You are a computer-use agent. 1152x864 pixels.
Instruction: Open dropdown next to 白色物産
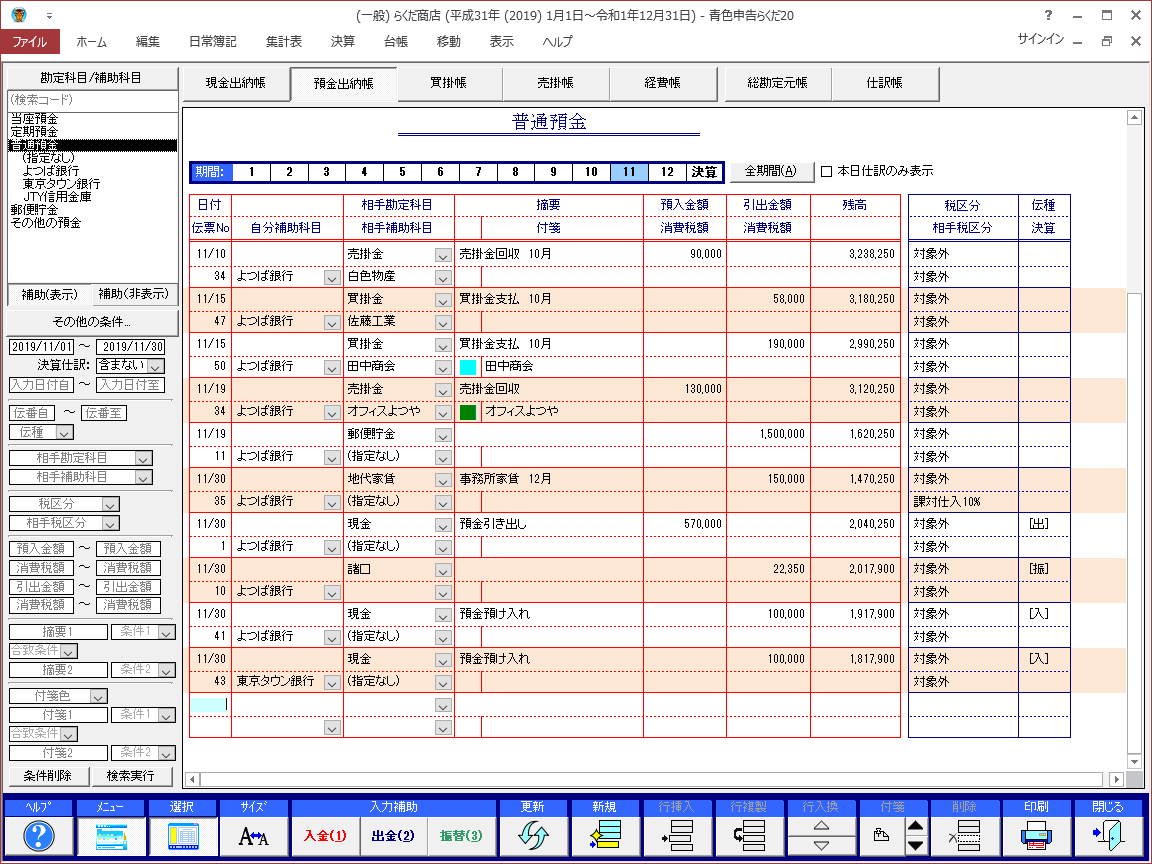click(x=443, y=278)
